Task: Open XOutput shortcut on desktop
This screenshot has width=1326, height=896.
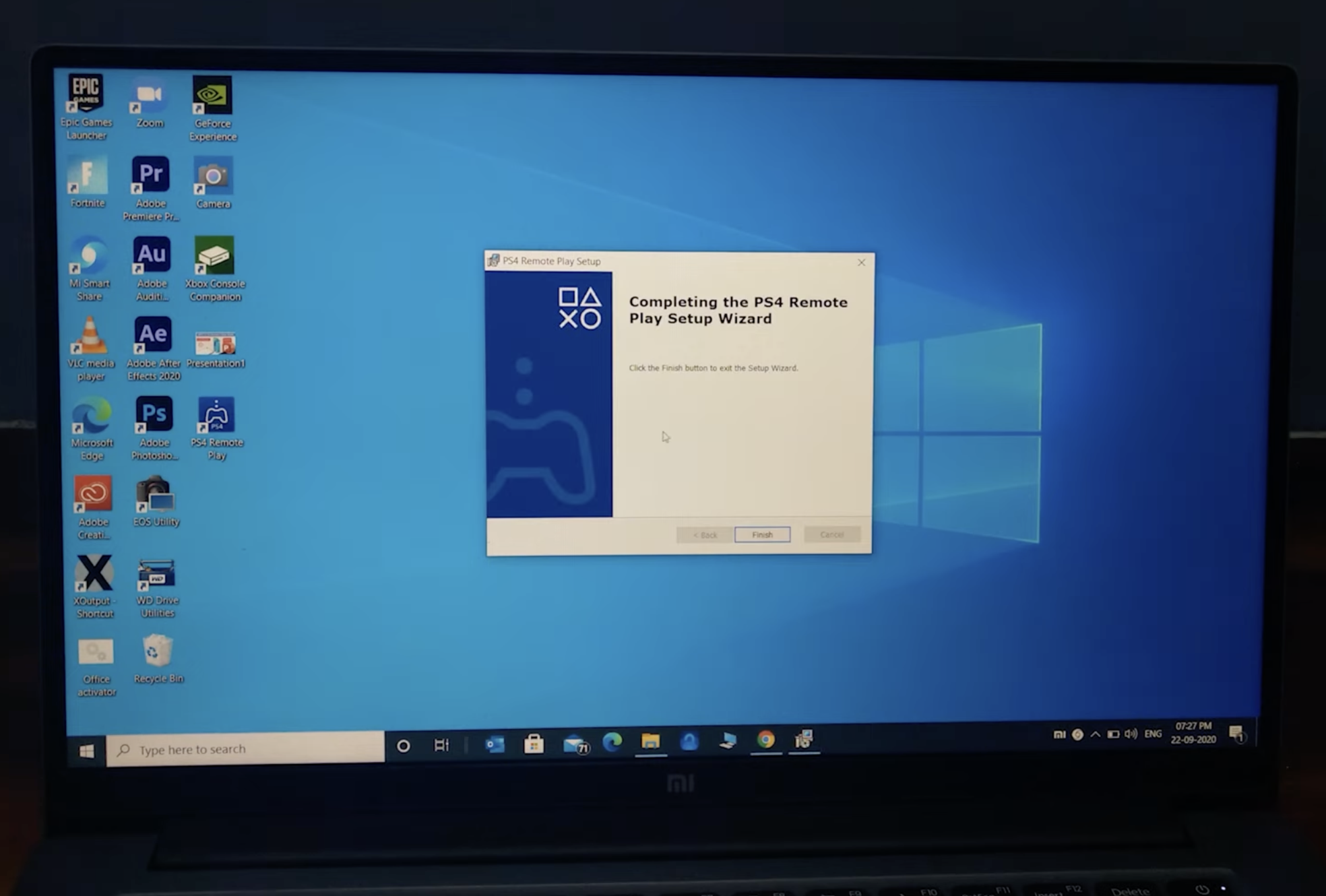Action: (94, 574)
